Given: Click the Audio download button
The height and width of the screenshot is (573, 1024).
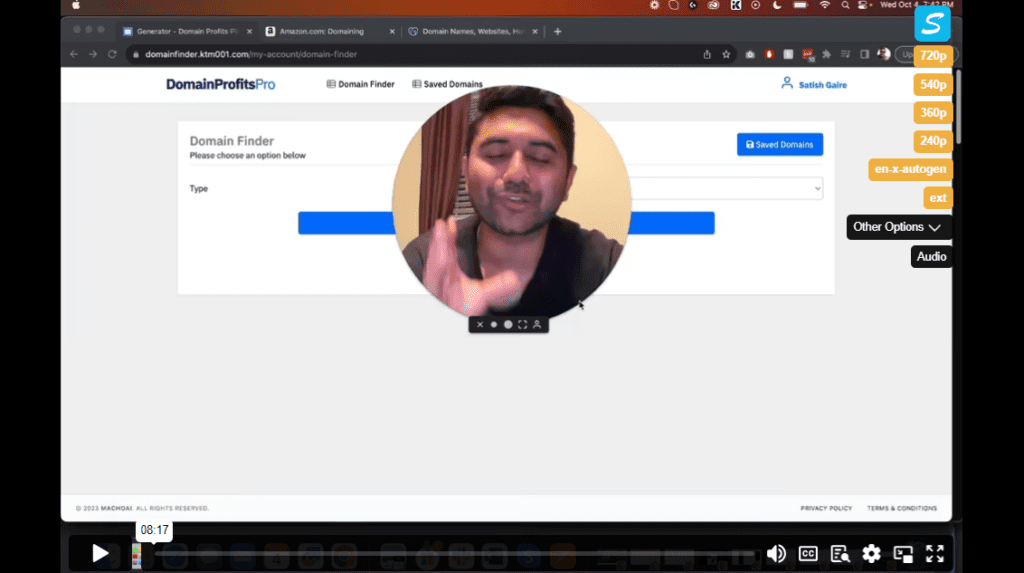Looking at the screenshot, I should tap(931, 257).
